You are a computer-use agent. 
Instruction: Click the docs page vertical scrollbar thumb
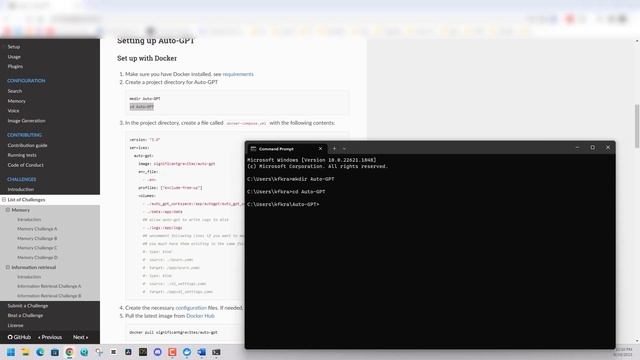click(637, 126)
